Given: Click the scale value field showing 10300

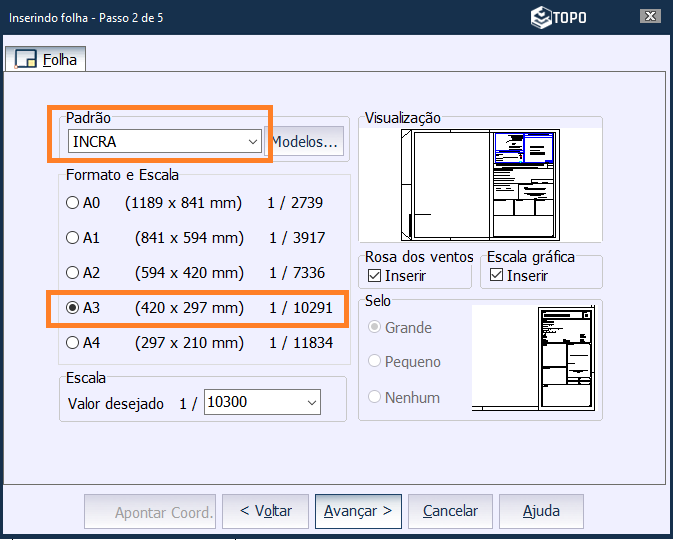Looking at the screenshot, I should click(x=250, y=403).
